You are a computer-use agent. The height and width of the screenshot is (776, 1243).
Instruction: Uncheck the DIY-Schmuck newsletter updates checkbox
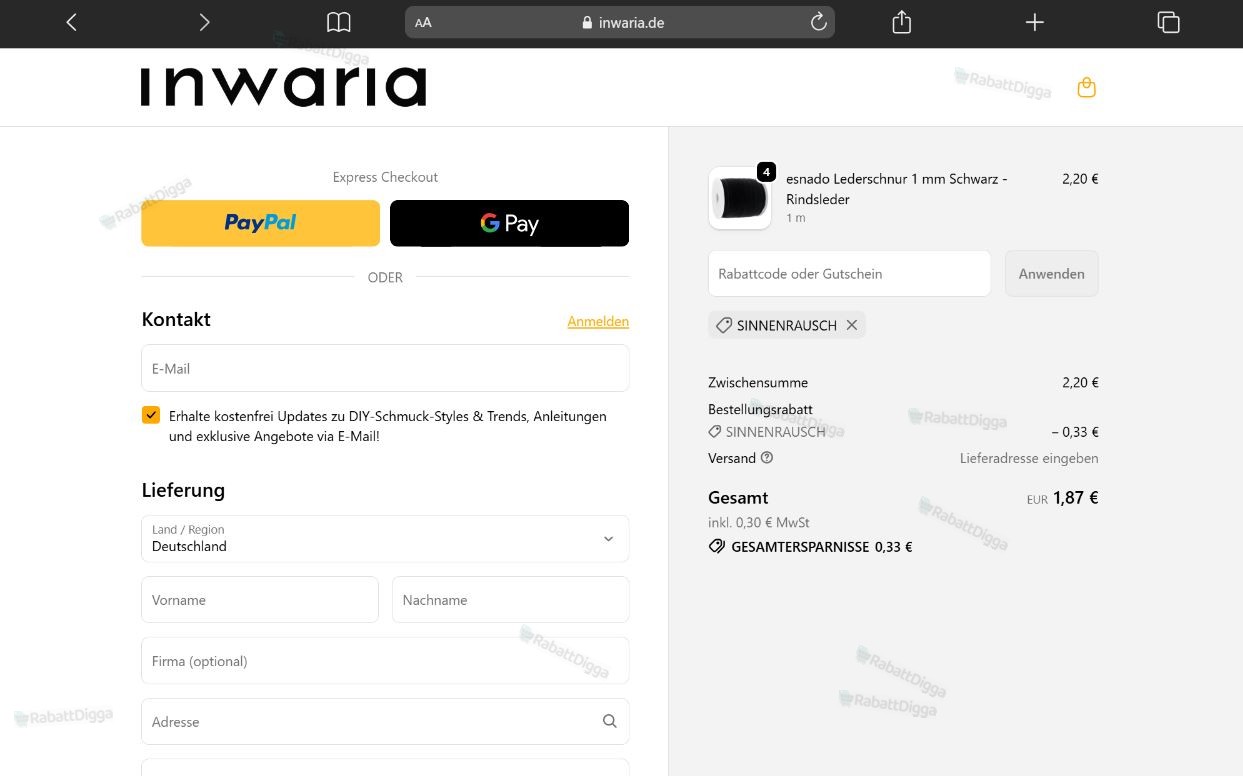[151, 415]
